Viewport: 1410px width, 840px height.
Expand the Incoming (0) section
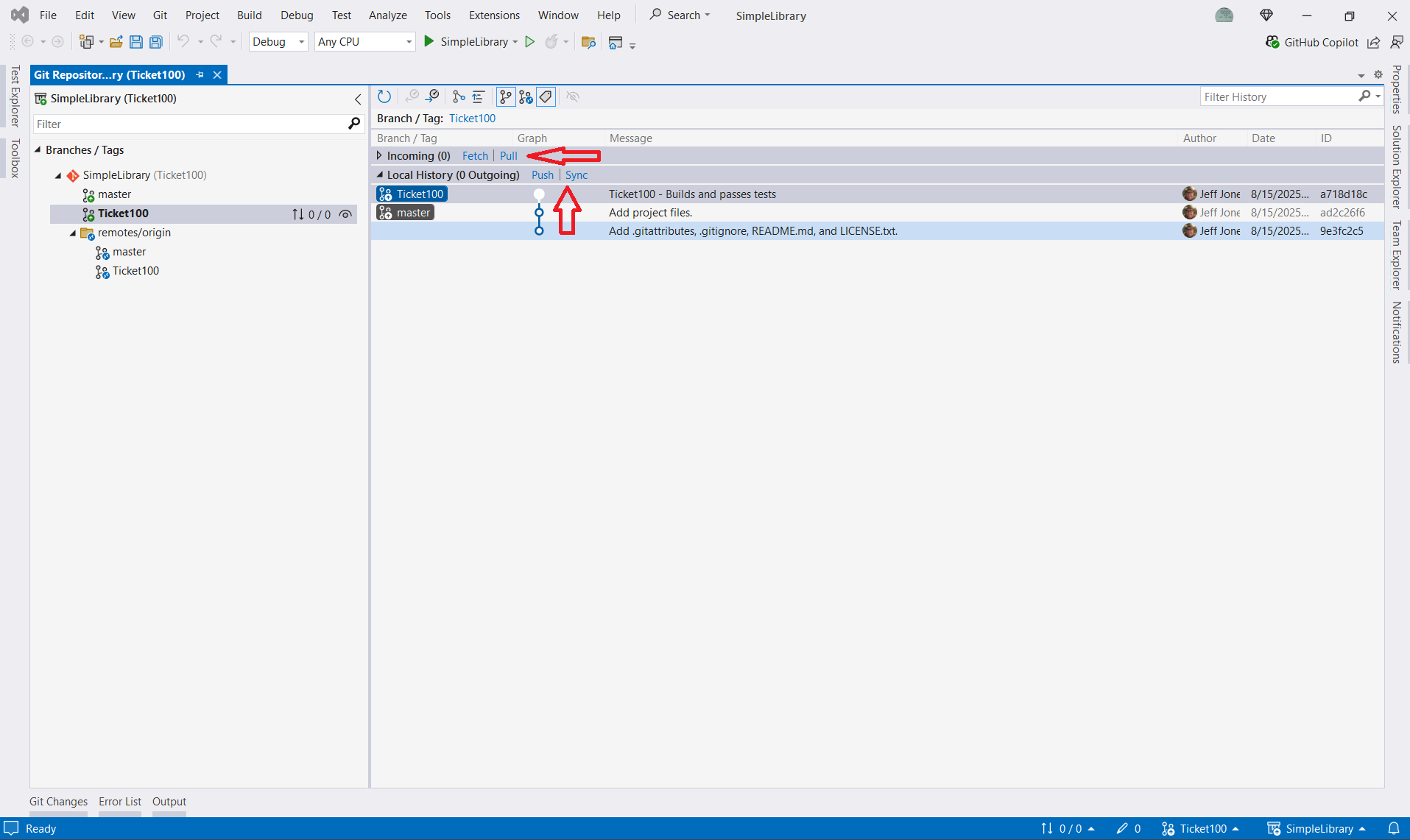click(x=379, y=155)
